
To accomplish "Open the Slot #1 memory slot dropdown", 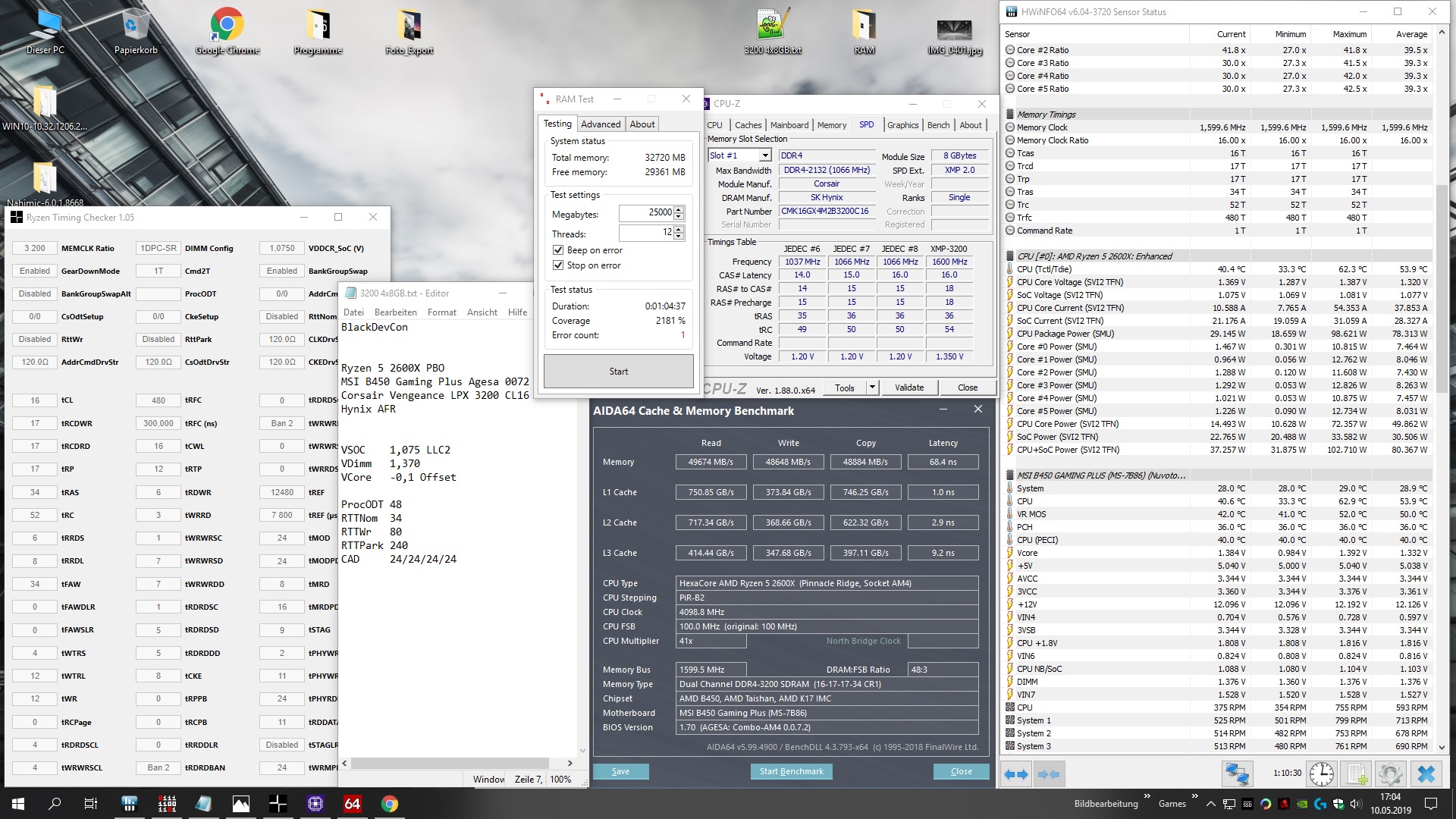I will (x=765, y=155).
